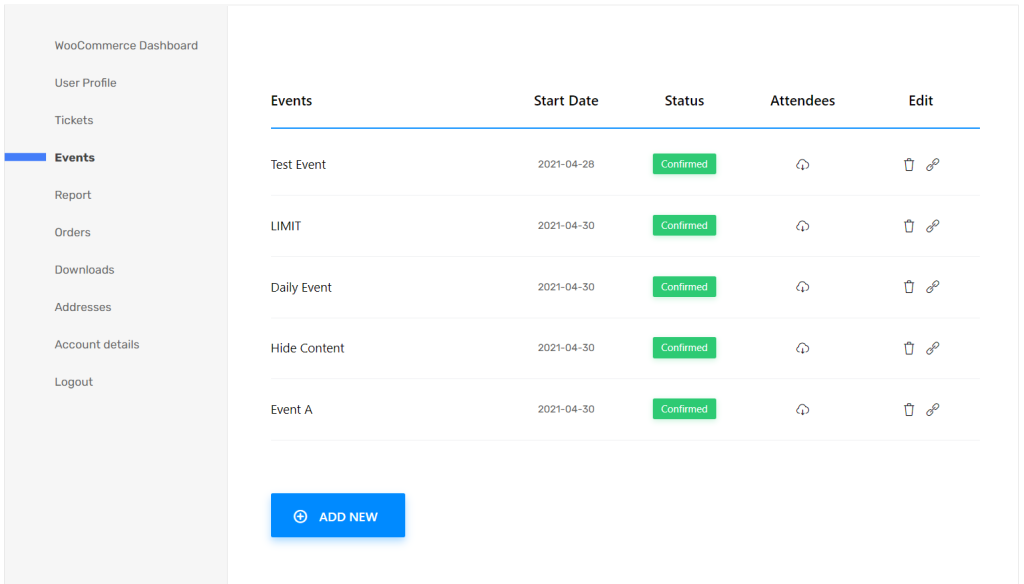Open Account details from the sidebar
The image size is (1024, 584).
tap(97, 344)
